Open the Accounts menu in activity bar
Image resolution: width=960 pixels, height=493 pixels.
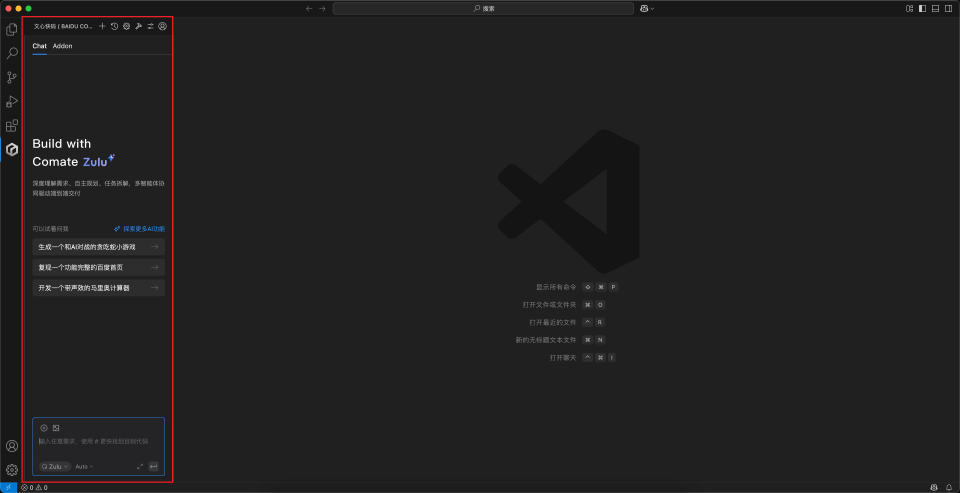coord(12,446)
